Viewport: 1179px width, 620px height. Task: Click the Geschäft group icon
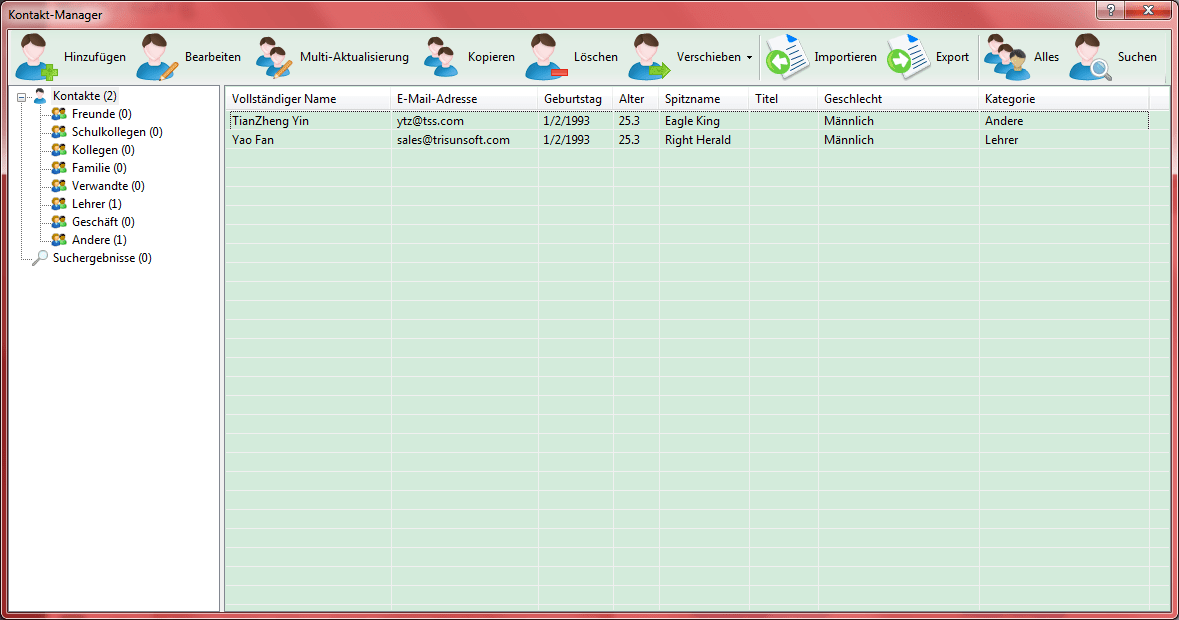click(x=59, y=222)
